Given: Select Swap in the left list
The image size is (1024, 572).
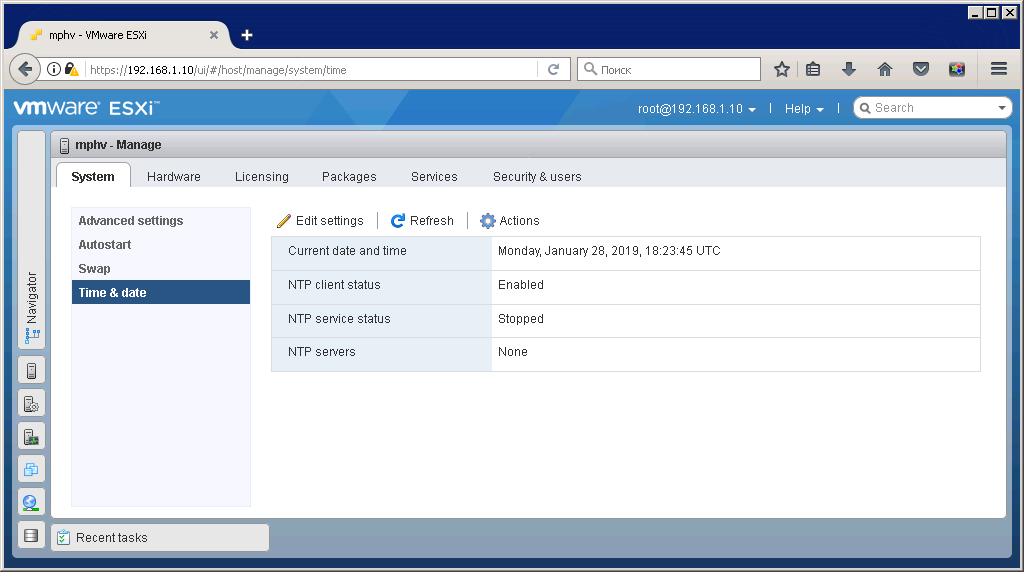Looking at the screenshot, I should 161,269.
